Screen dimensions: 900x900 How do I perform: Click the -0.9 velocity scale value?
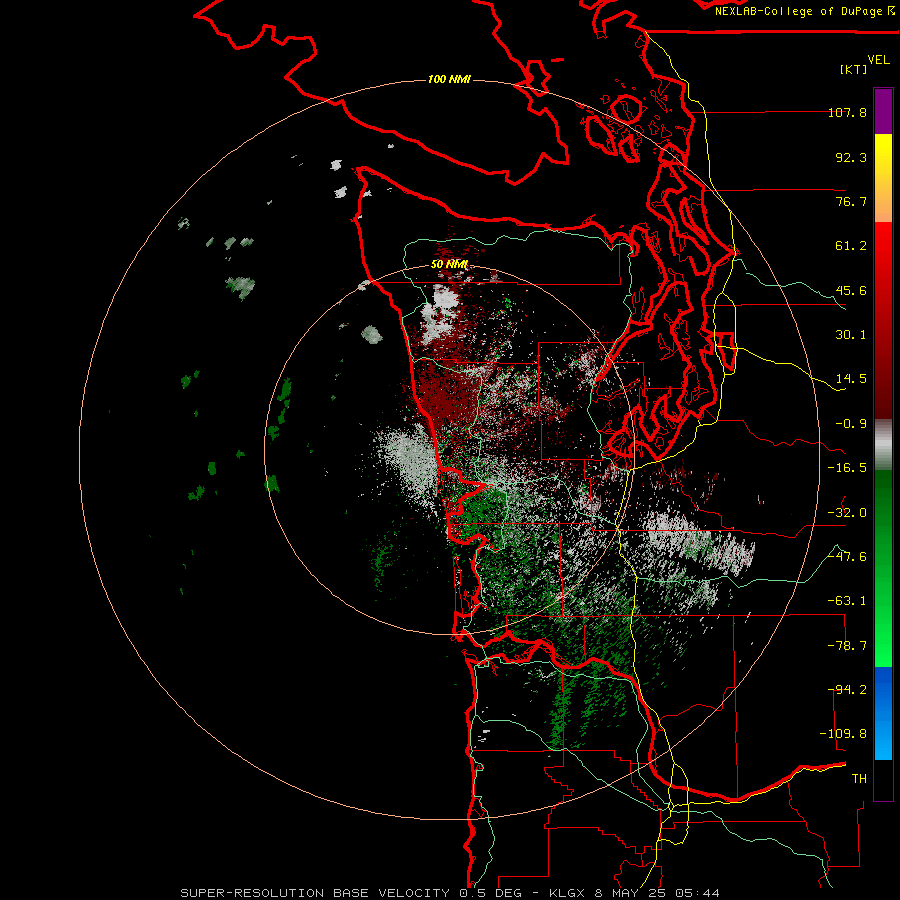click(x=851, y=424)
